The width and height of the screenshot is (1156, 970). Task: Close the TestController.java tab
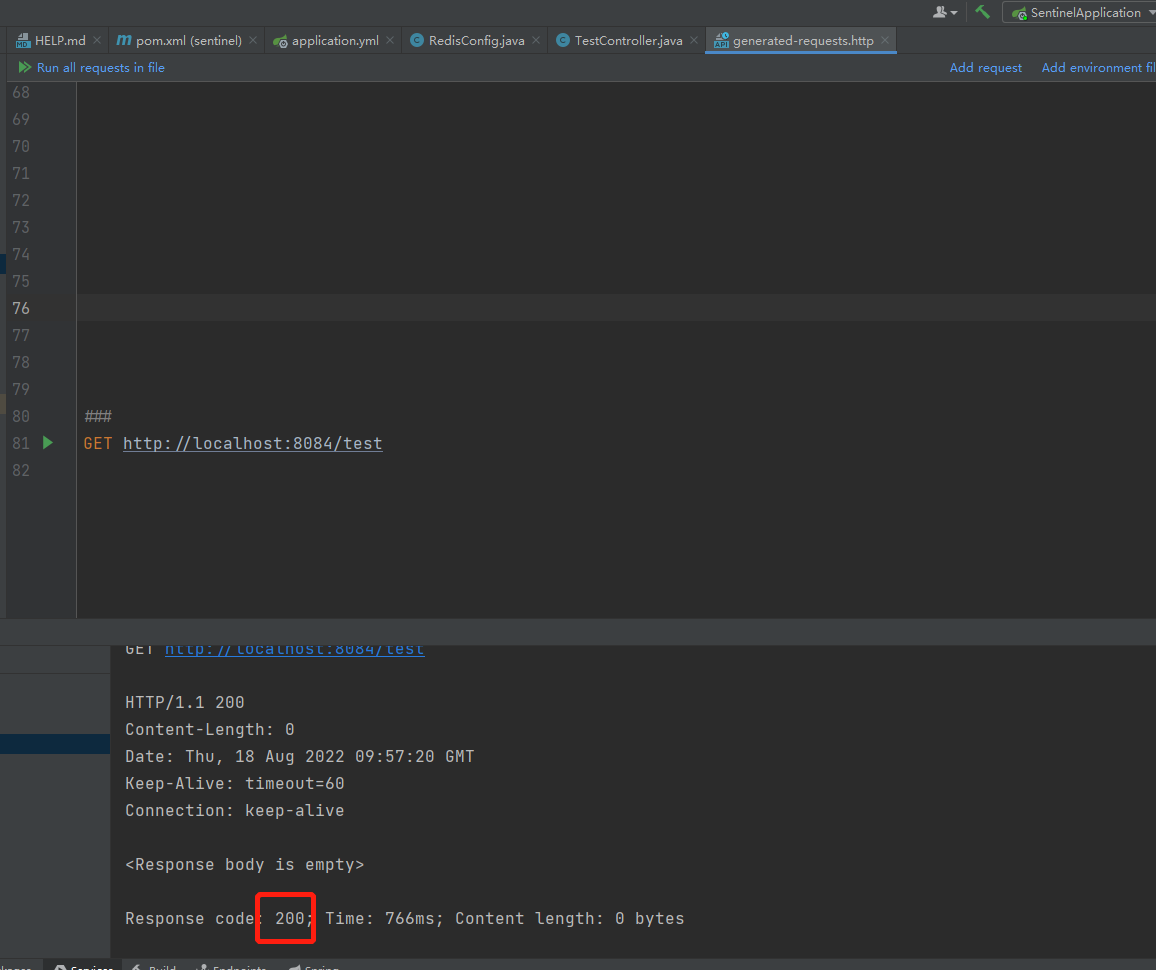pyautogui.click(x=694, y=41)
